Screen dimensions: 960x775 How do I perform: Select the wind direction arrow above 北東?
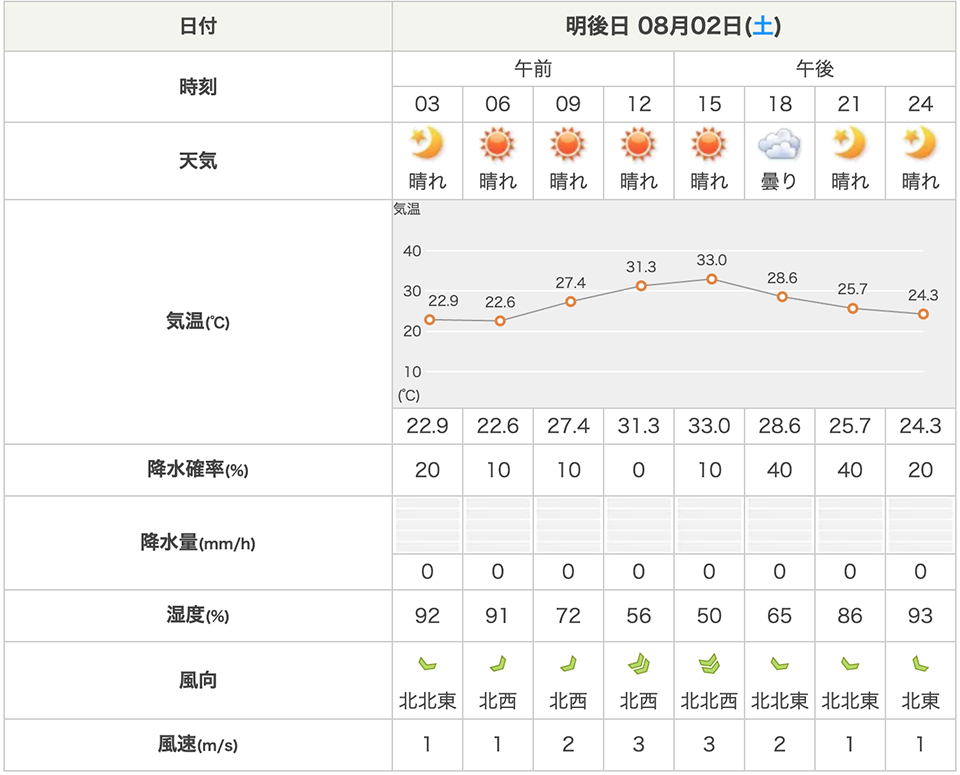point(920,662)
